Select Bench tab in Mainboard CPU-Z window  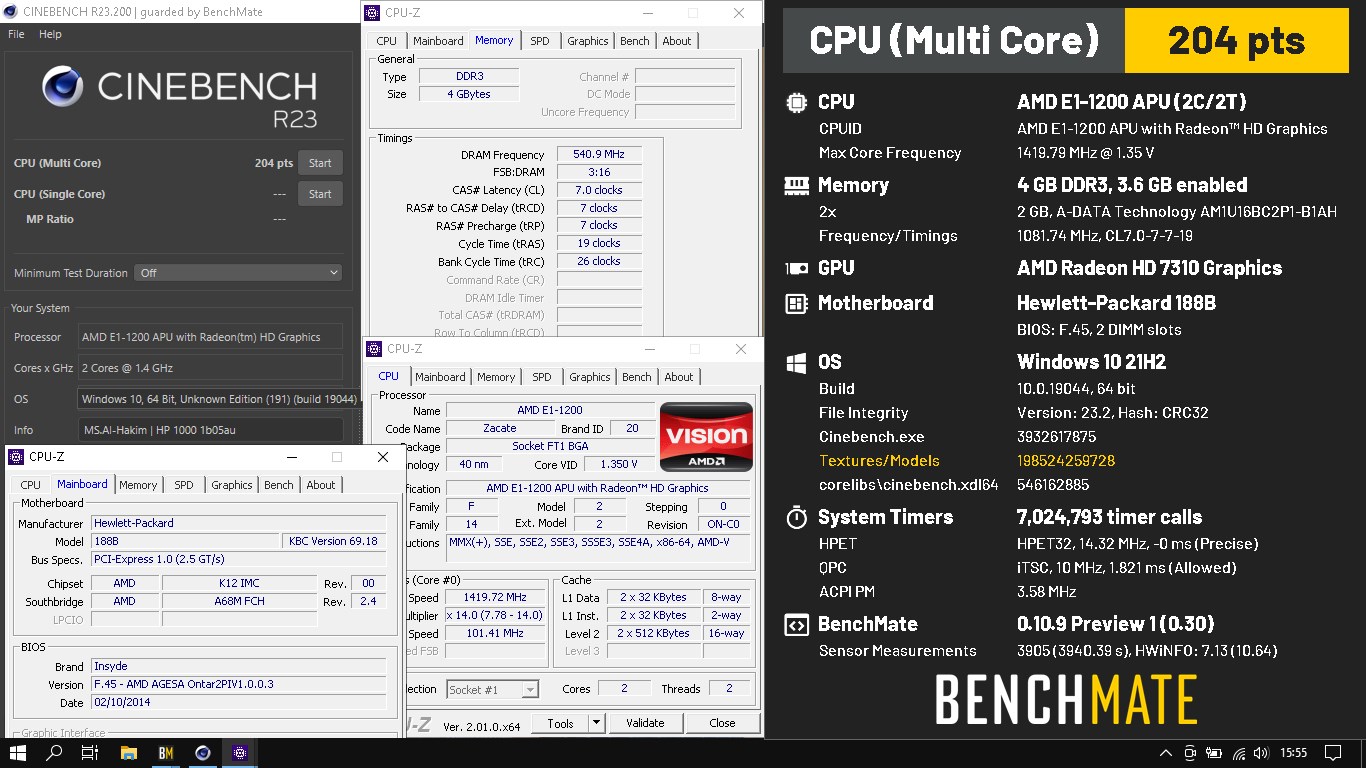[279, 485]
